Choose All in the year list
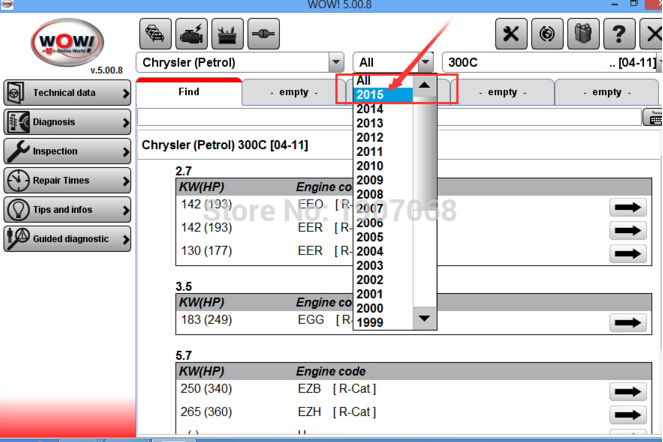 [x=383, y=80]
